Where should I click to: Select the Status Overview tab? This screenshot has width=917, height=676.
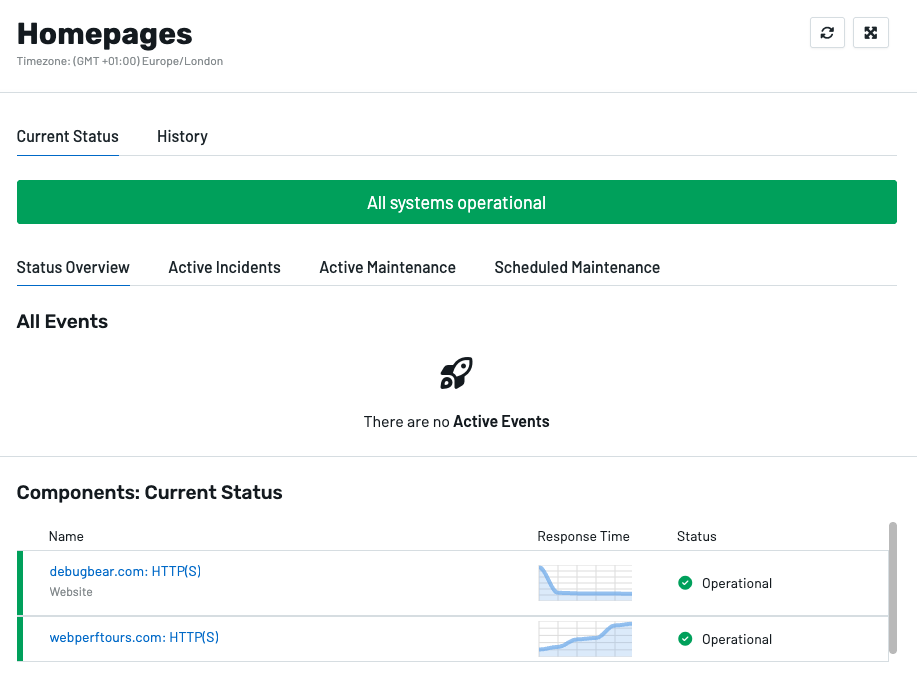click(73, 267)
